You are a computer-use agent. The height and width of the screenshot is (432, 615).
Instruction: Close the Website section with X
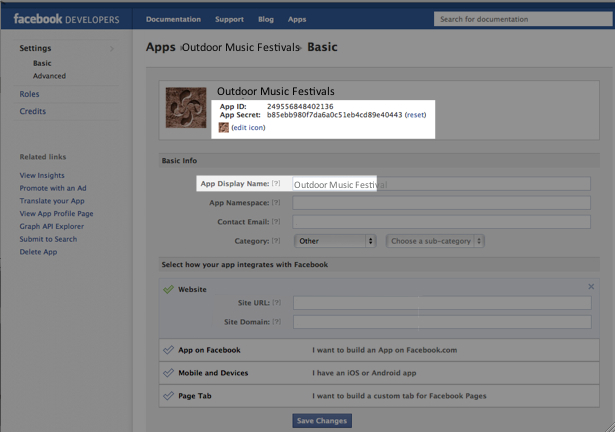[x=591, y=287]
